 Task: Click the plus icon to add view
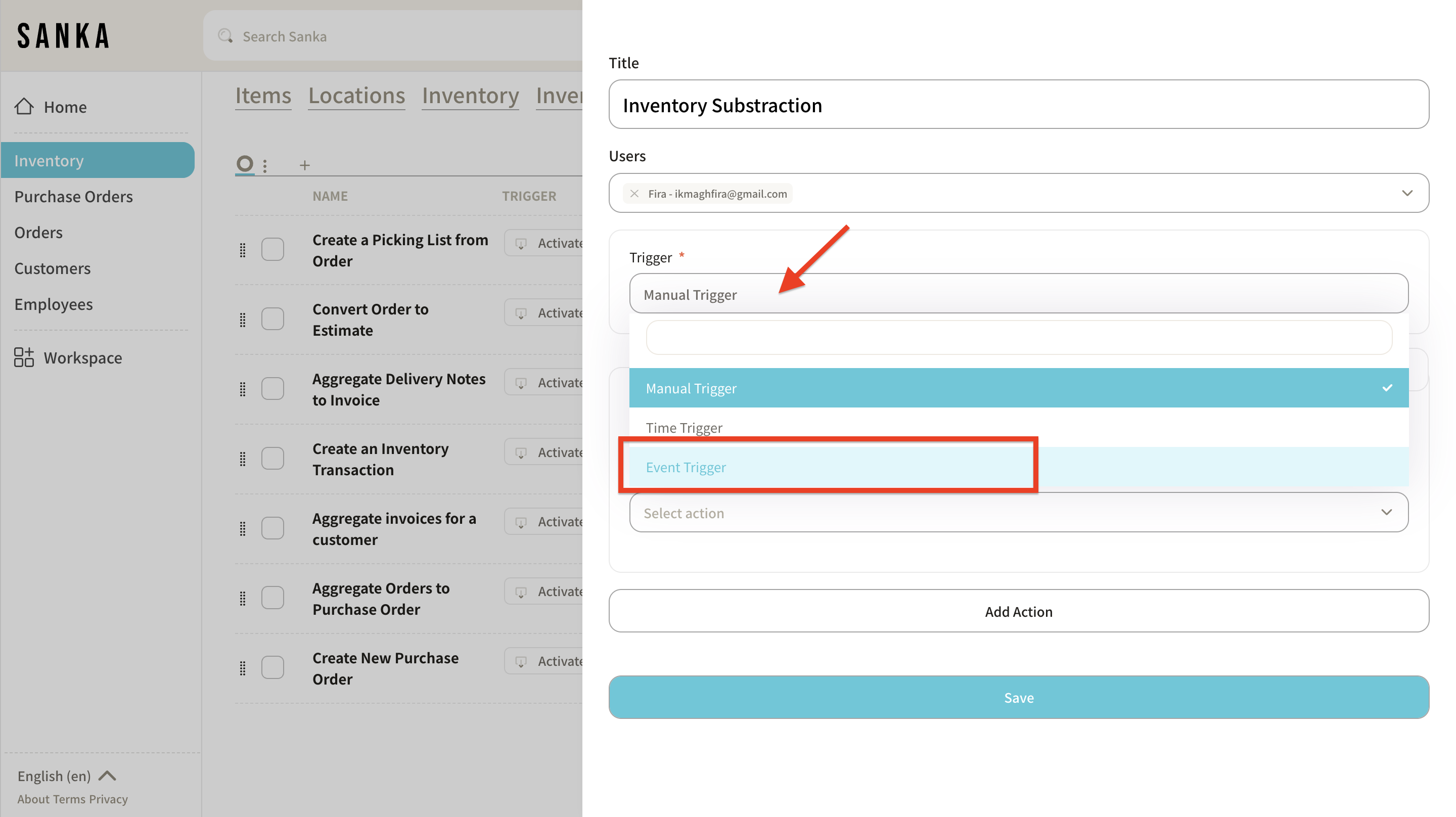point(305,165)
